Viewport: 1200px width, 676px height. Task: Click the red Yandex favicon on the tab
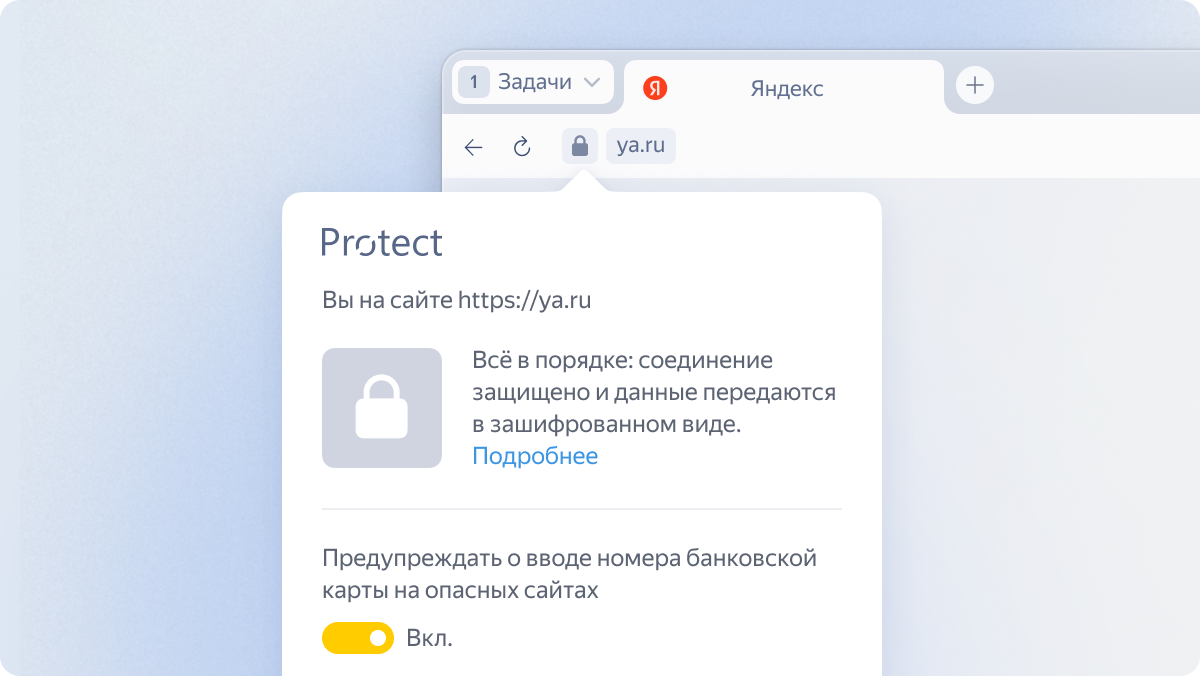655,88
